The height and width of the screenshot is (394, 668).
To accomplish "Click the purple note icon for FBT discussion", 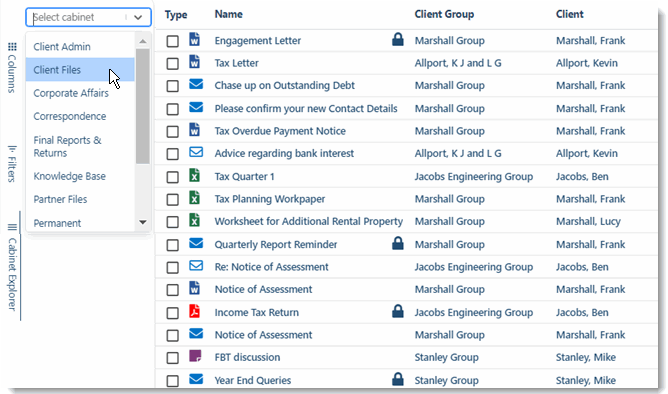I will click(195, 356).
